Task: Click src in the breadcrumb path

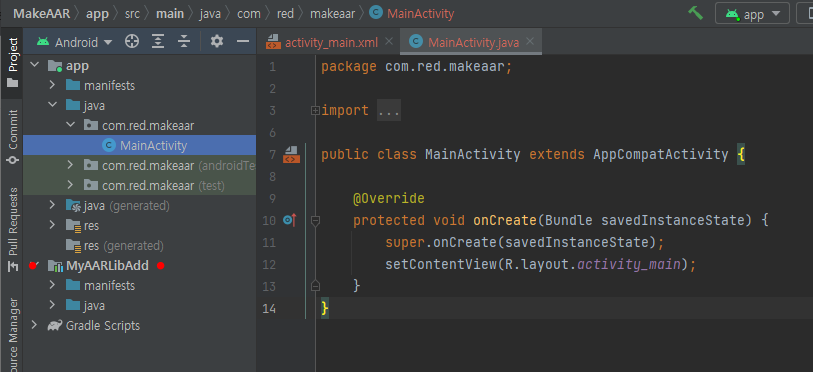Action: (132, 13)
